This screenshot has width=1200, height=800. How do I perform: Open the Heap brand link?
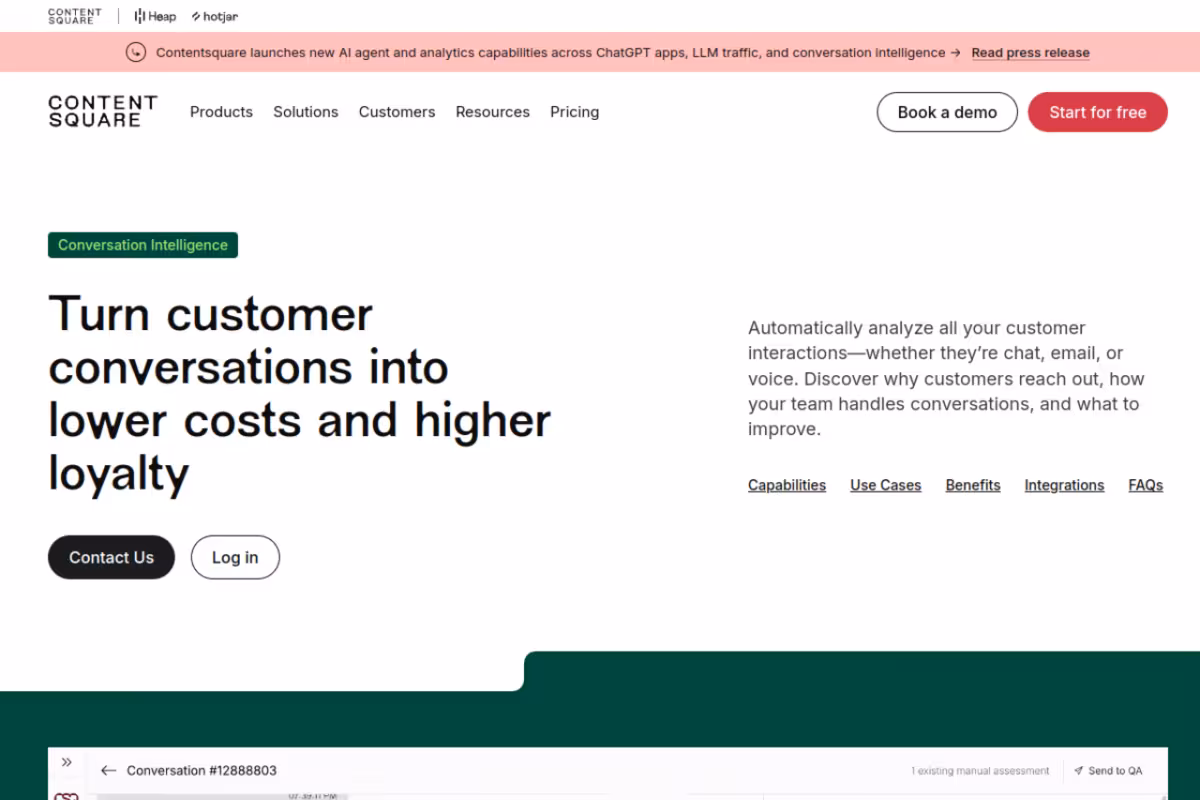(x=155, y=16)
